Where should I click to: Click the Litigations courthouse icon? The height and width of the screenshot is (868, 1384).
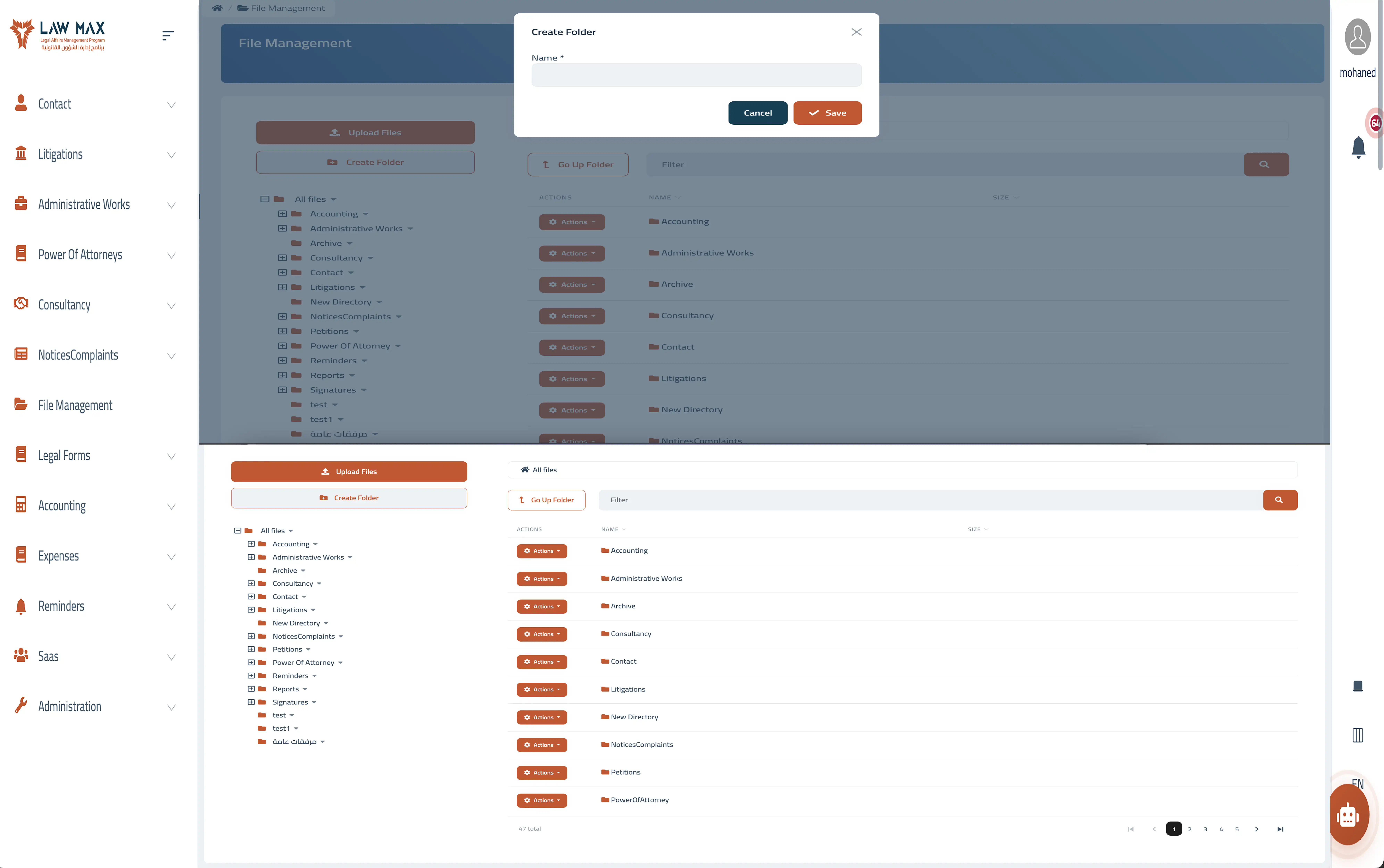[21, 153]
